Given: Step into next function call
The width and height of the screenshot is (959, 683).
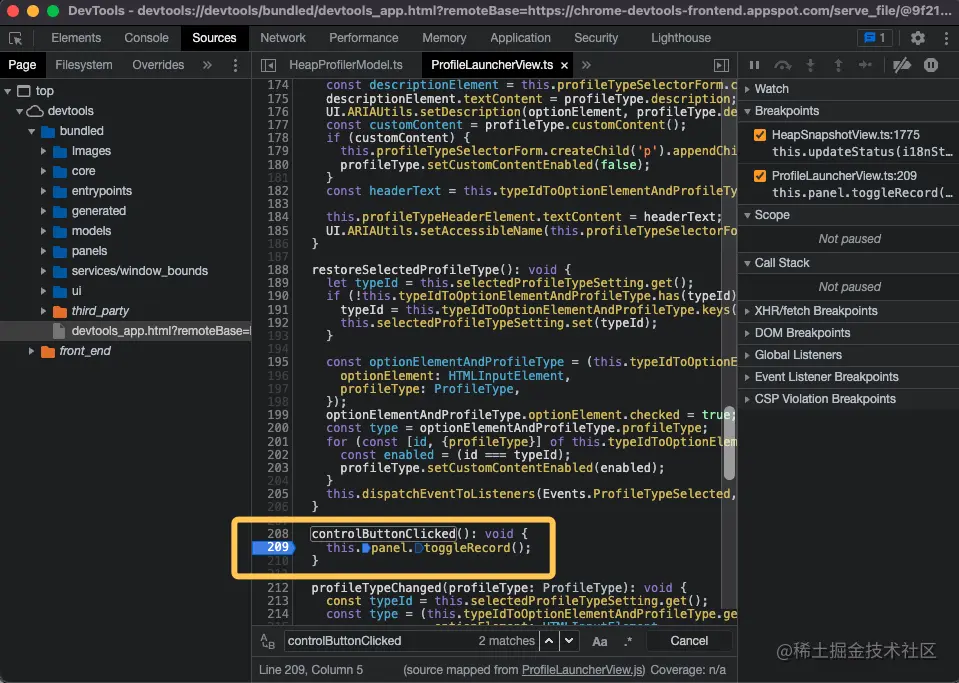Looking at the screenshot, I should [810, 65].
